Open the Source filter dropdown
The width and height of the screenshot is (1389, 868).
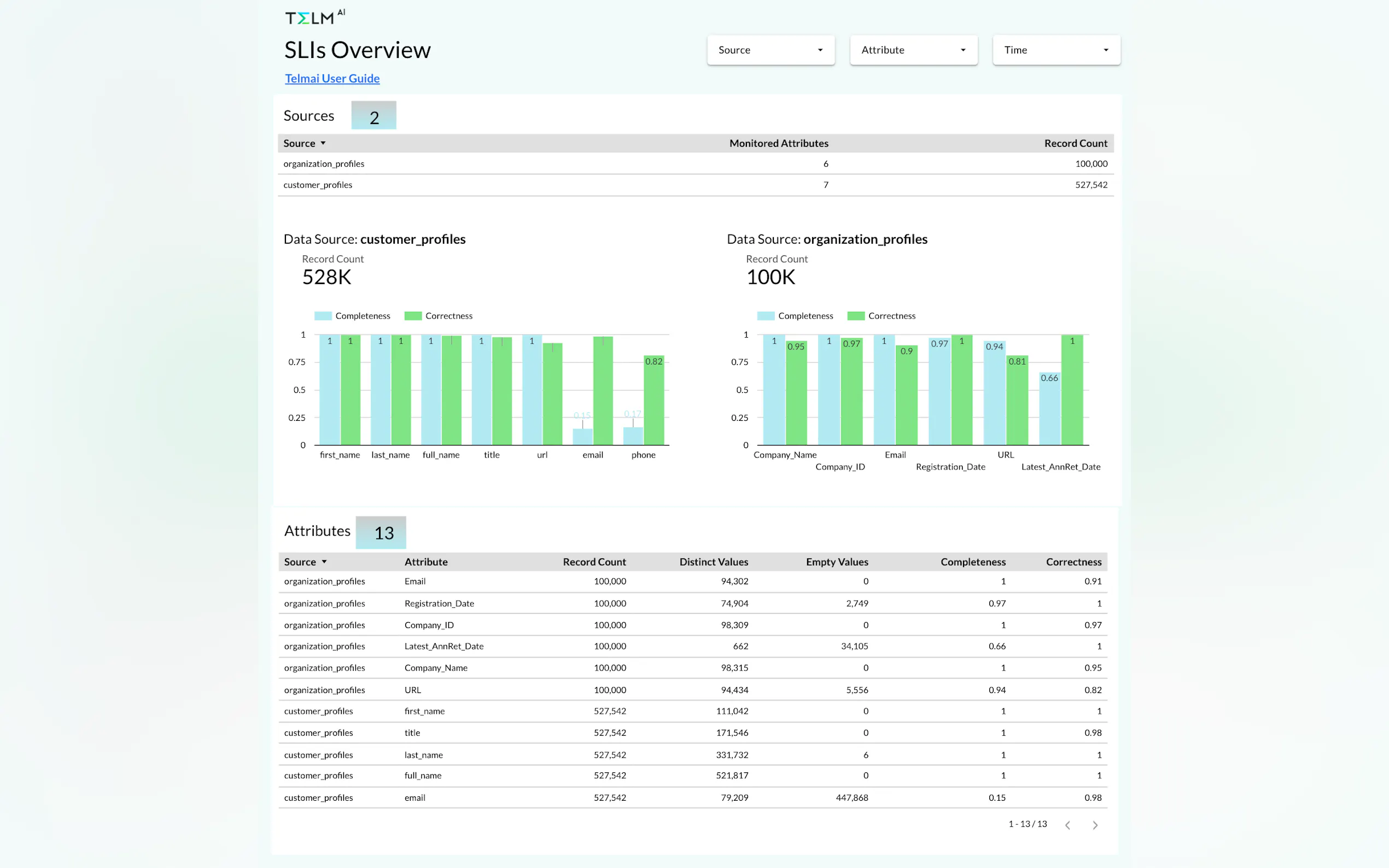pyautogui.click(x=770, y=50)
